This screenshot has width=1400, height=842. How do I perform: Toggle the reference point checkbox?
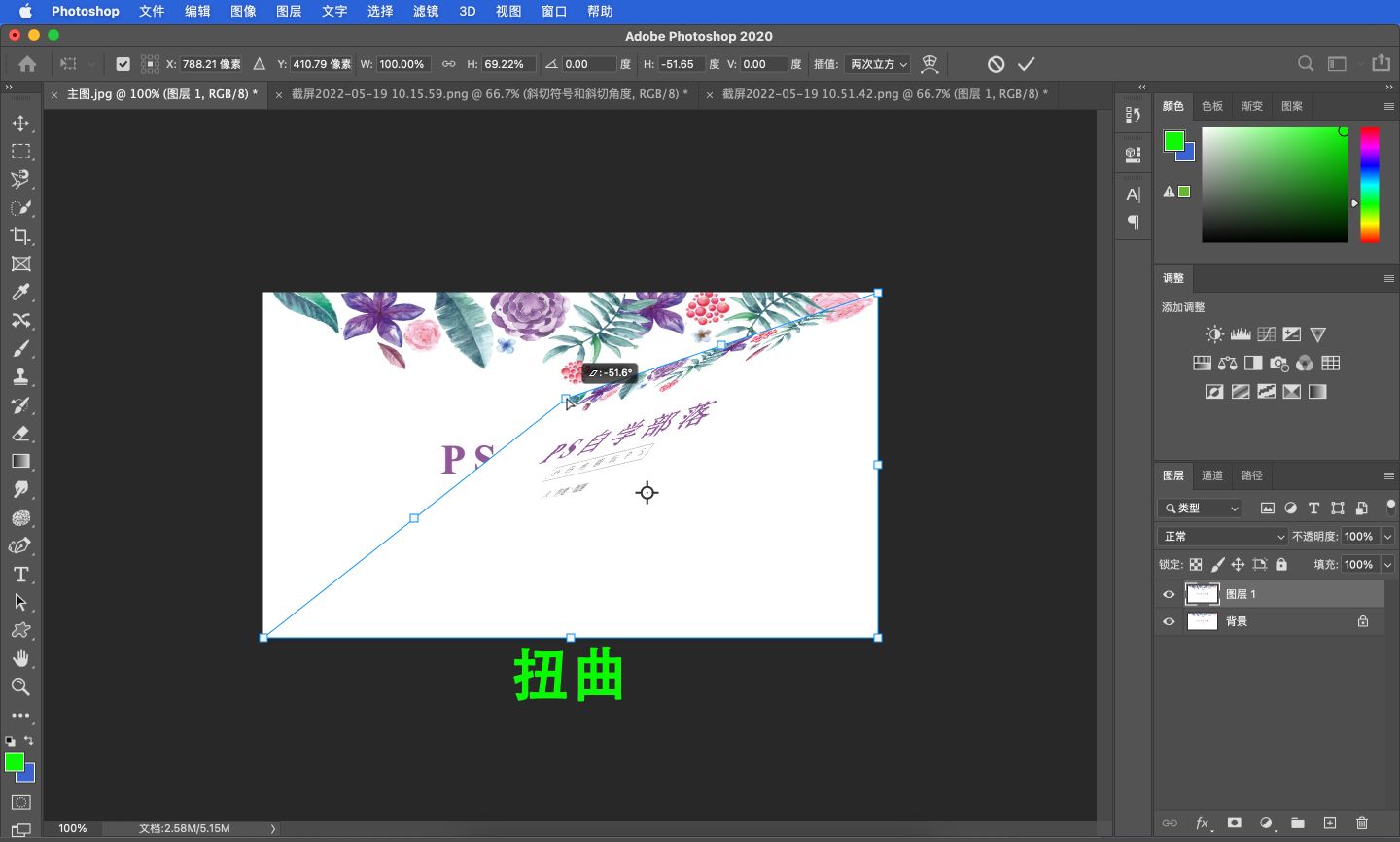pos(122,64)
